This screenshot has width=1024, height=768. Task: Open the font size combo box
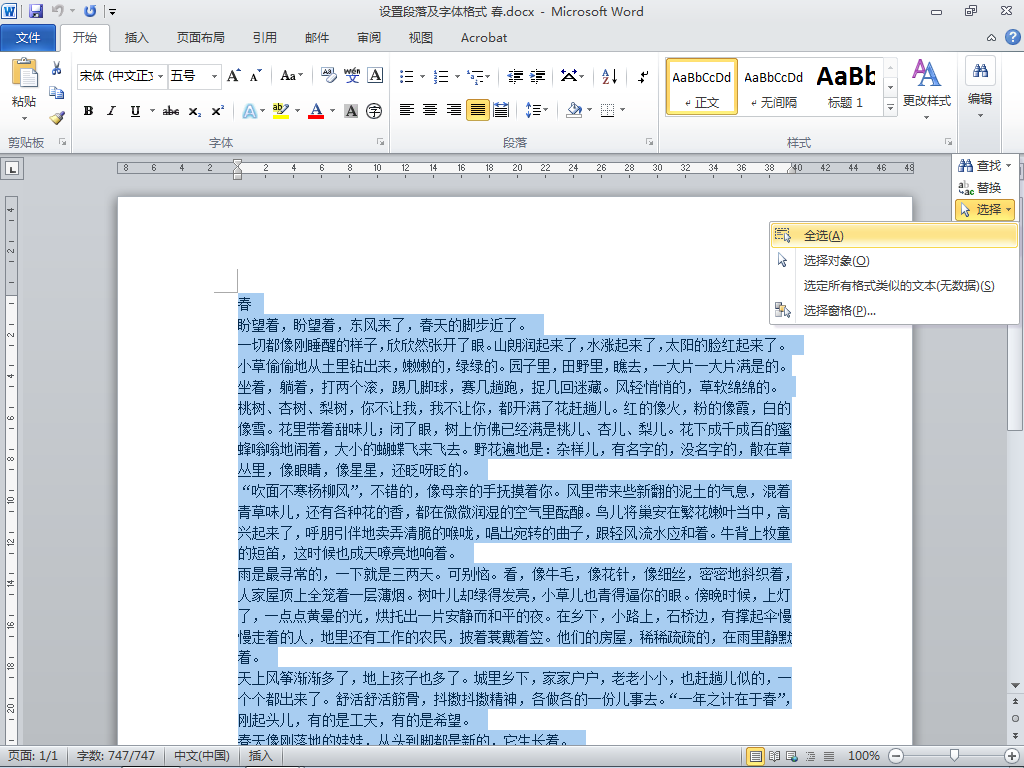click(195, 76)
